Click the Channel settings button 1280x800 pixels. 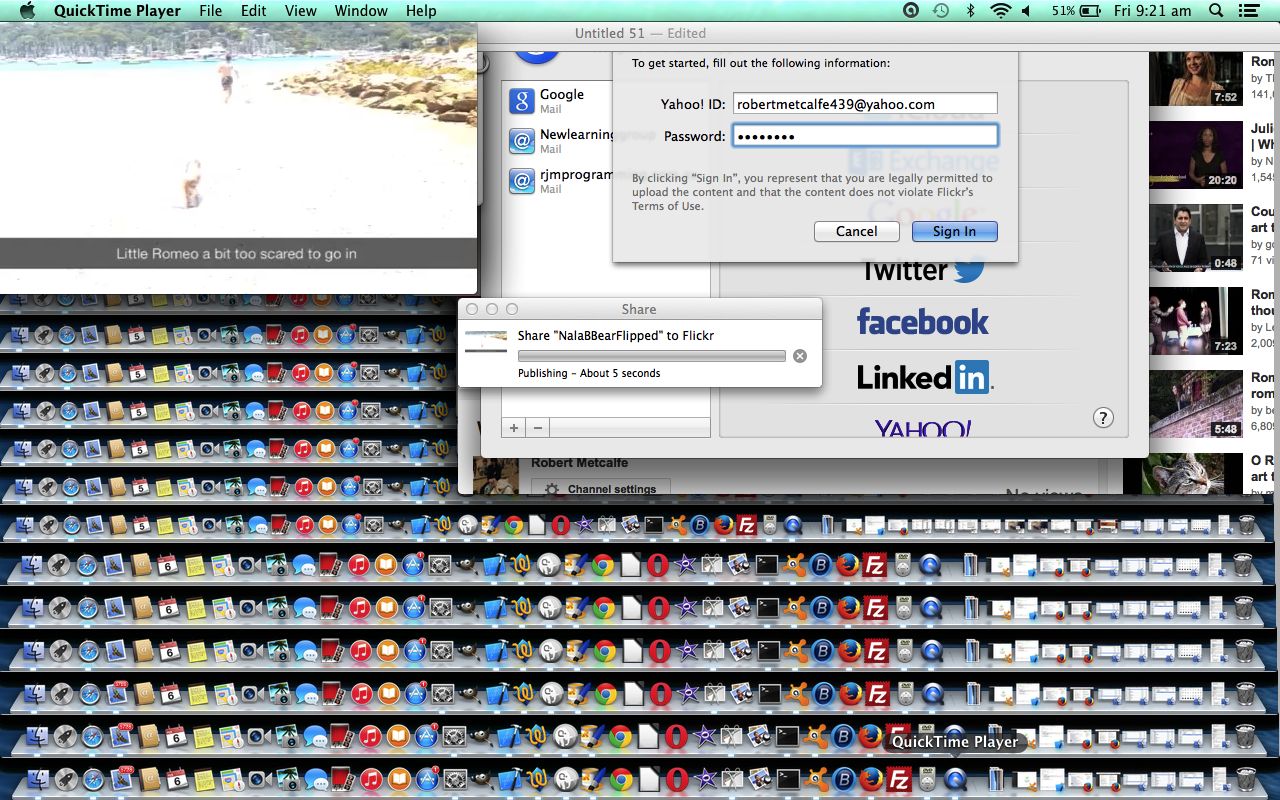pos(600,489)
